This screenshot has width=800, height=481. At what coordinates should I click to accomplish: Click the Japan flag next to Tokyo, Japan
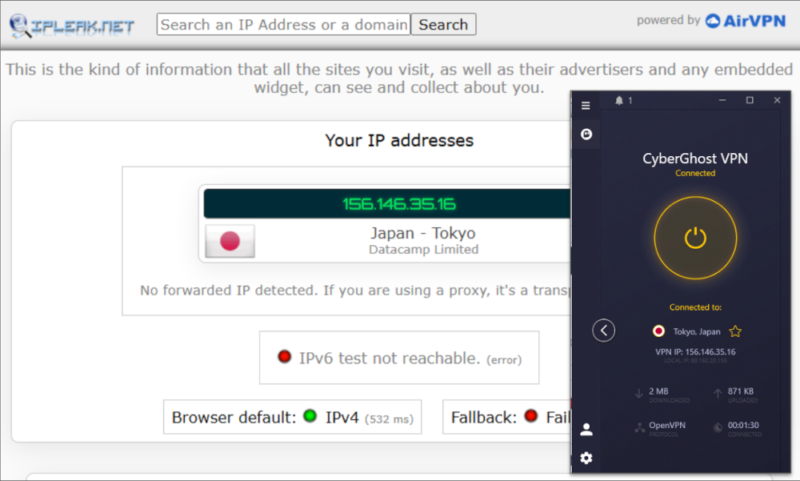point(659,331)
